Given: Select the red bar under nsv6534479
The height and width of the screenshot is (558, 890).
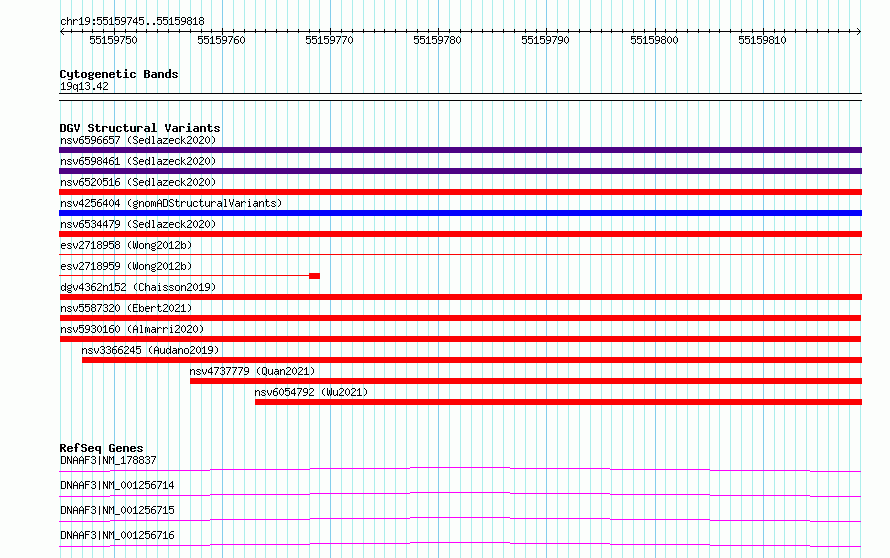Looking at the screenshot, I should tap(460, 234).
